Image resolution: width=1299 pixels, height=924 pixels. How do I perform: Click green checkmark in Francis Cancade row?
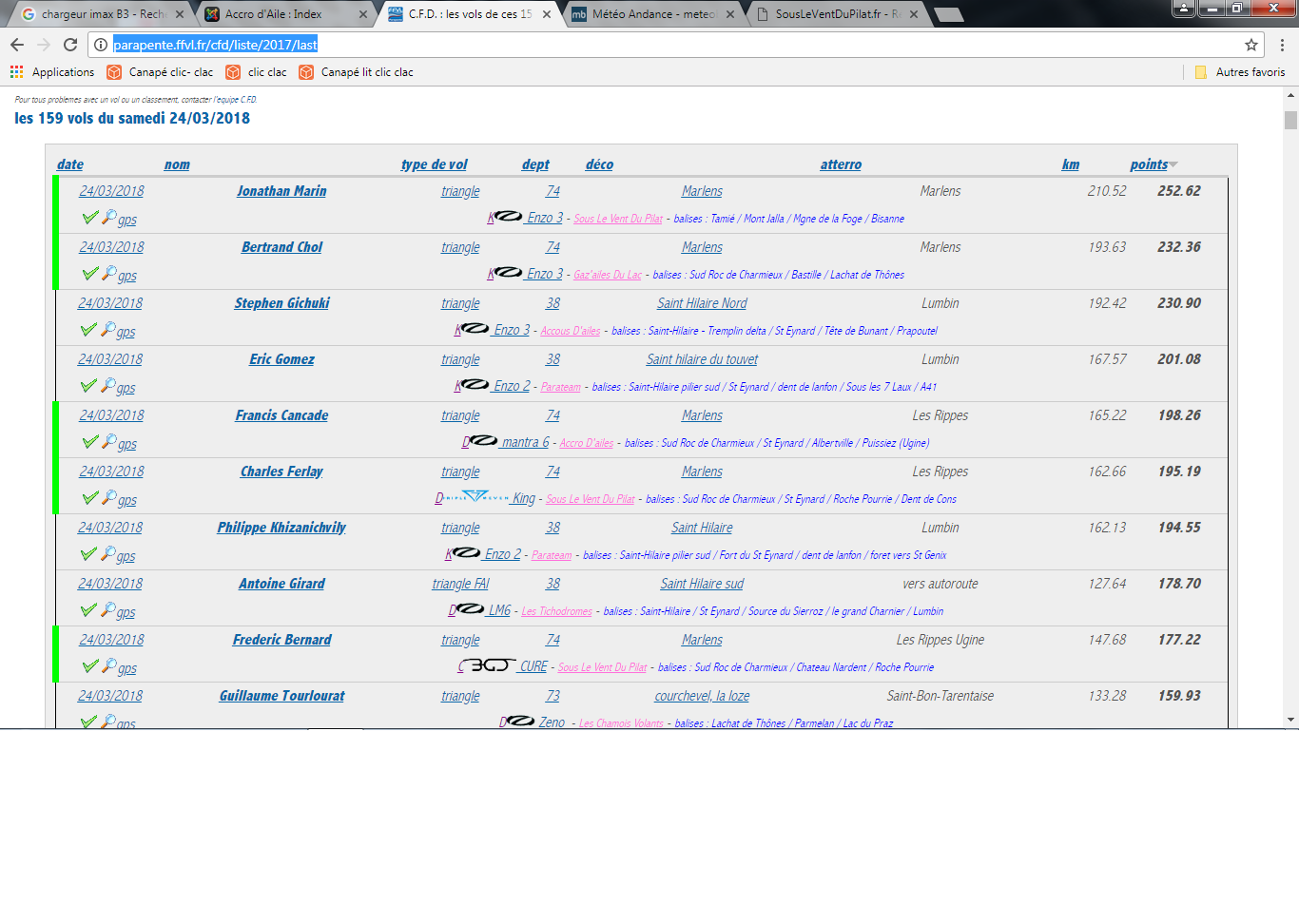(x=89, y=442)
